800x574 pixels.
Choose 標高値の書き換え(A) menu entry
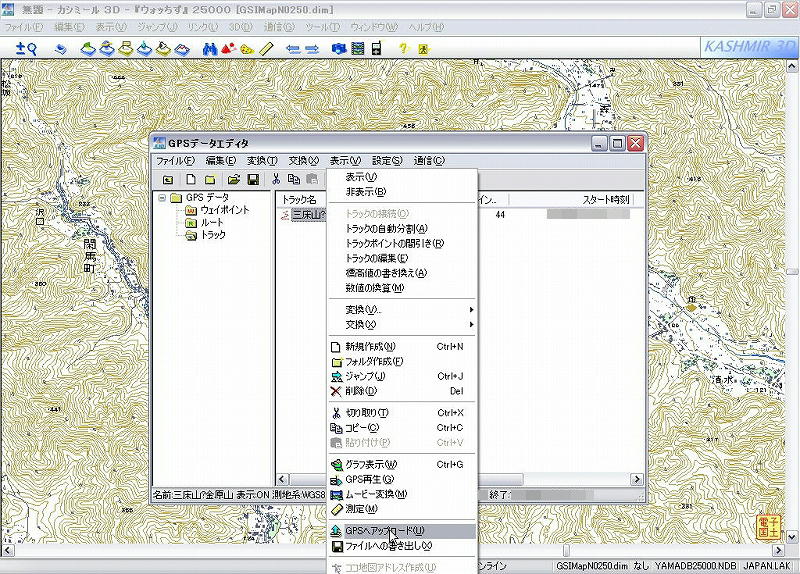point(403,273)
